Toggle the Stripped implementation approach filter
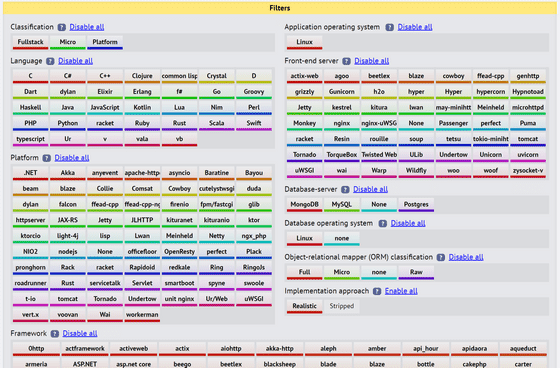 pyautogui.click(x=341, y=307)
